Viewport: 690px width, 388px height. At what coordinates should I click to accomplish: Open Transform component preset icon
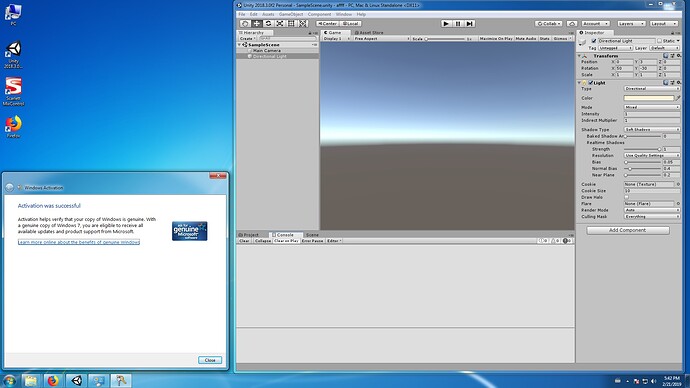[x=672, y=56]
